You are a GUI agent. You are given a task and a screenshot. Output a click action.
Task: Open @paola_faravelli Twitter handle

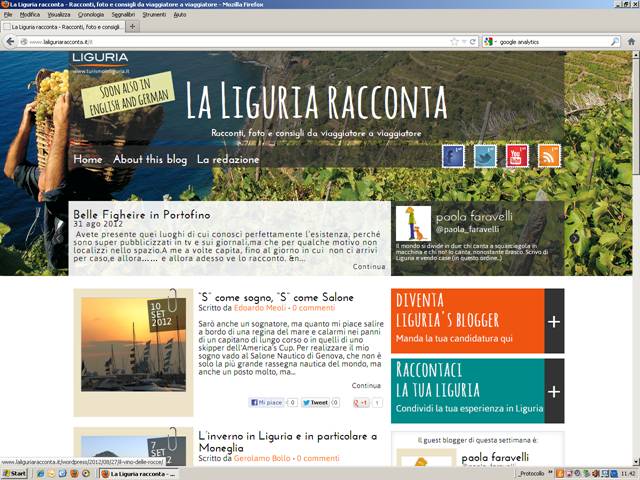coord(467,229)
